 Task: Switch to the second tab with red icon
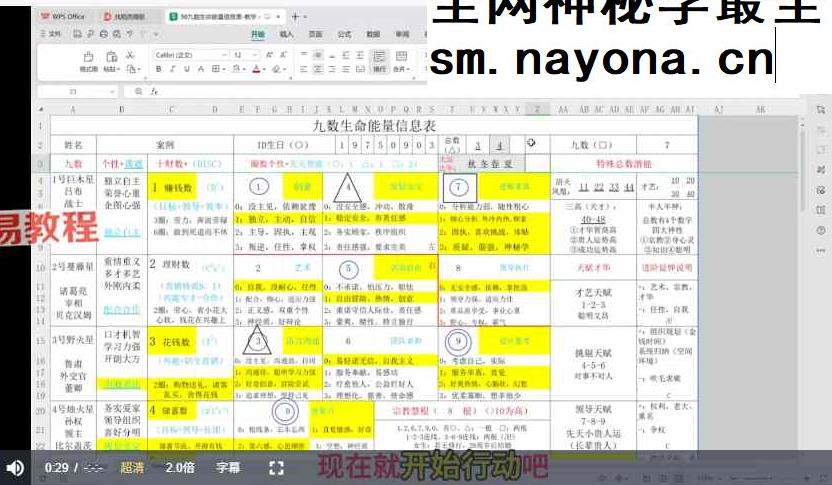click(125, 17)
